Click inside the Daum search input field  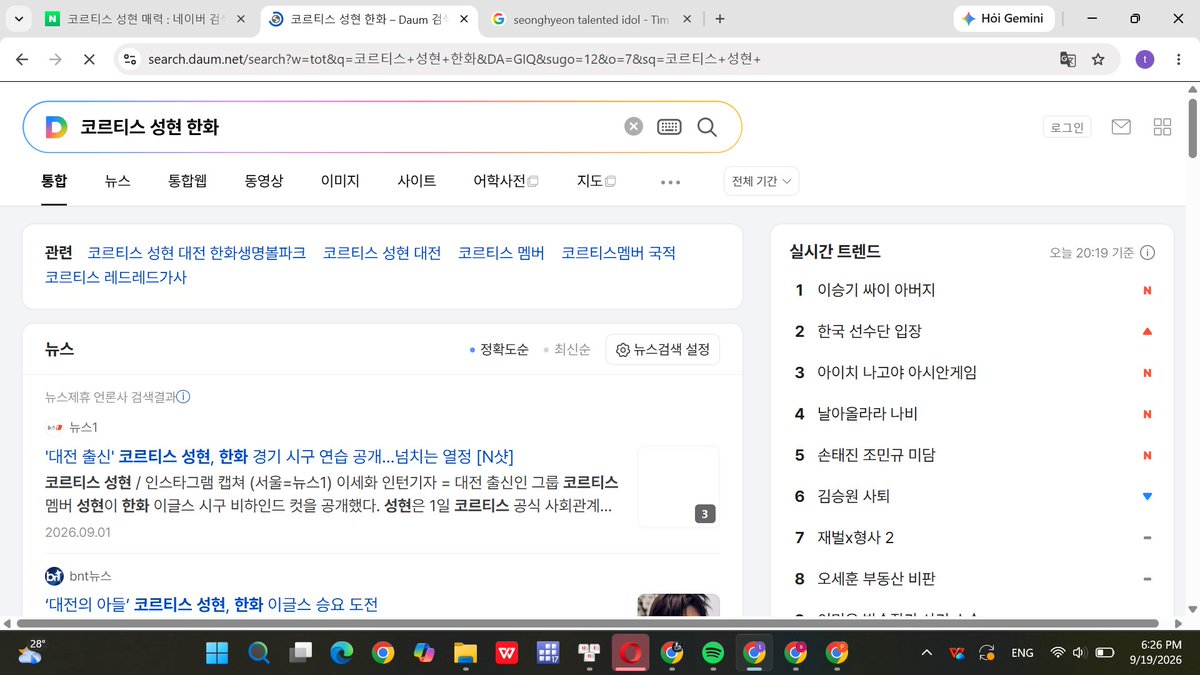[345, 127]
